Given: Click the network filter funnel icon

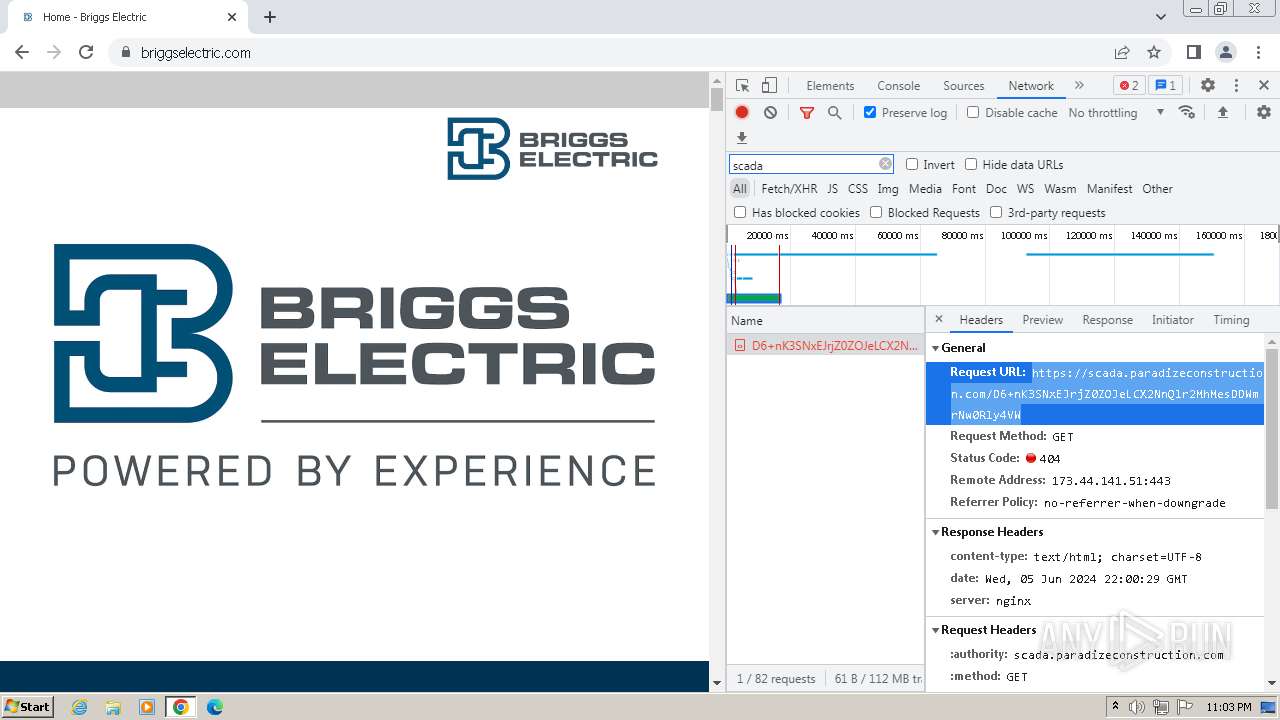Looking at the screenshot, I should [x=807, y=113].
